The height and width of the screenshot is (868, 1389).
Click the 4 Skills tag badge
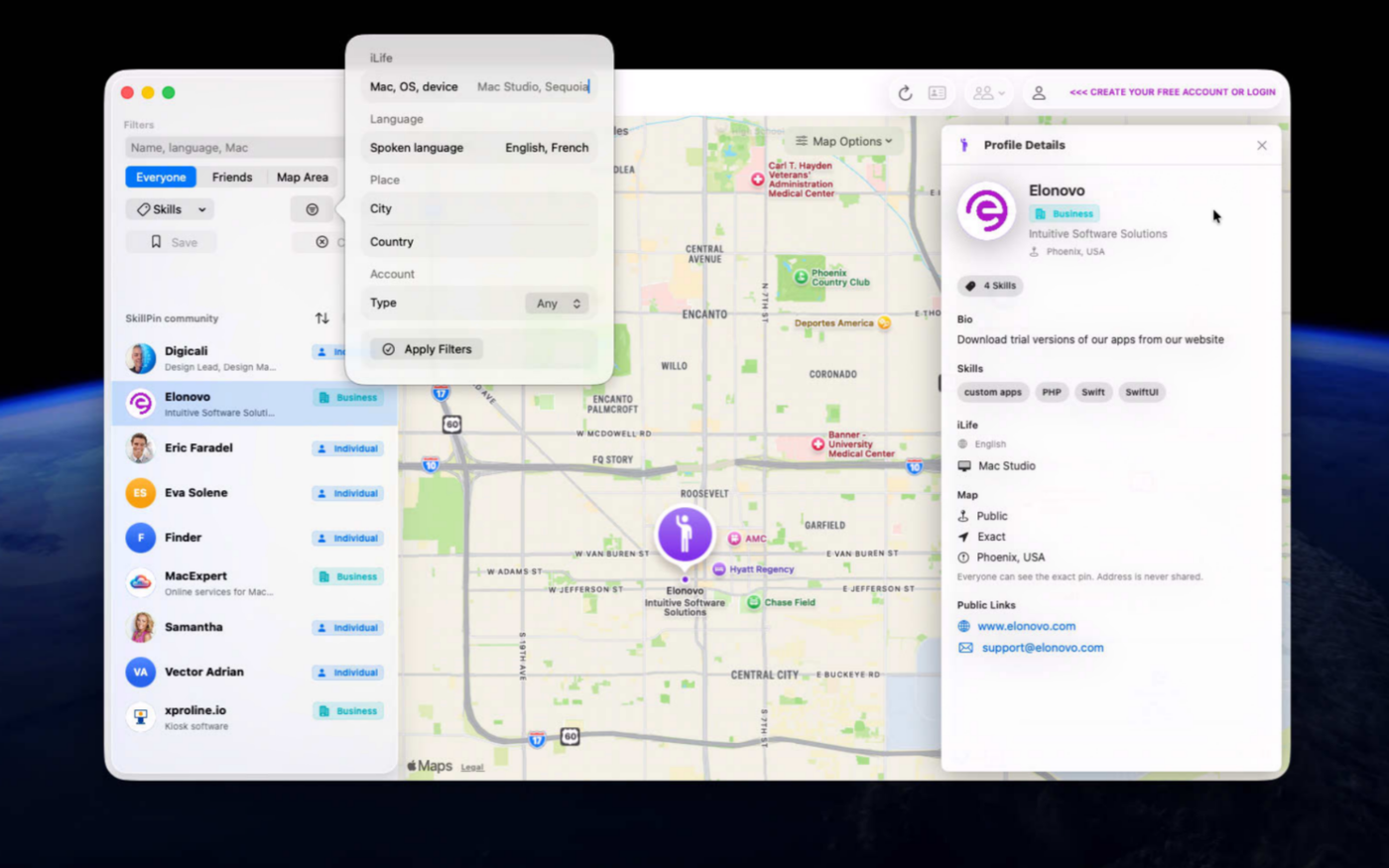(x=990, y=286)
